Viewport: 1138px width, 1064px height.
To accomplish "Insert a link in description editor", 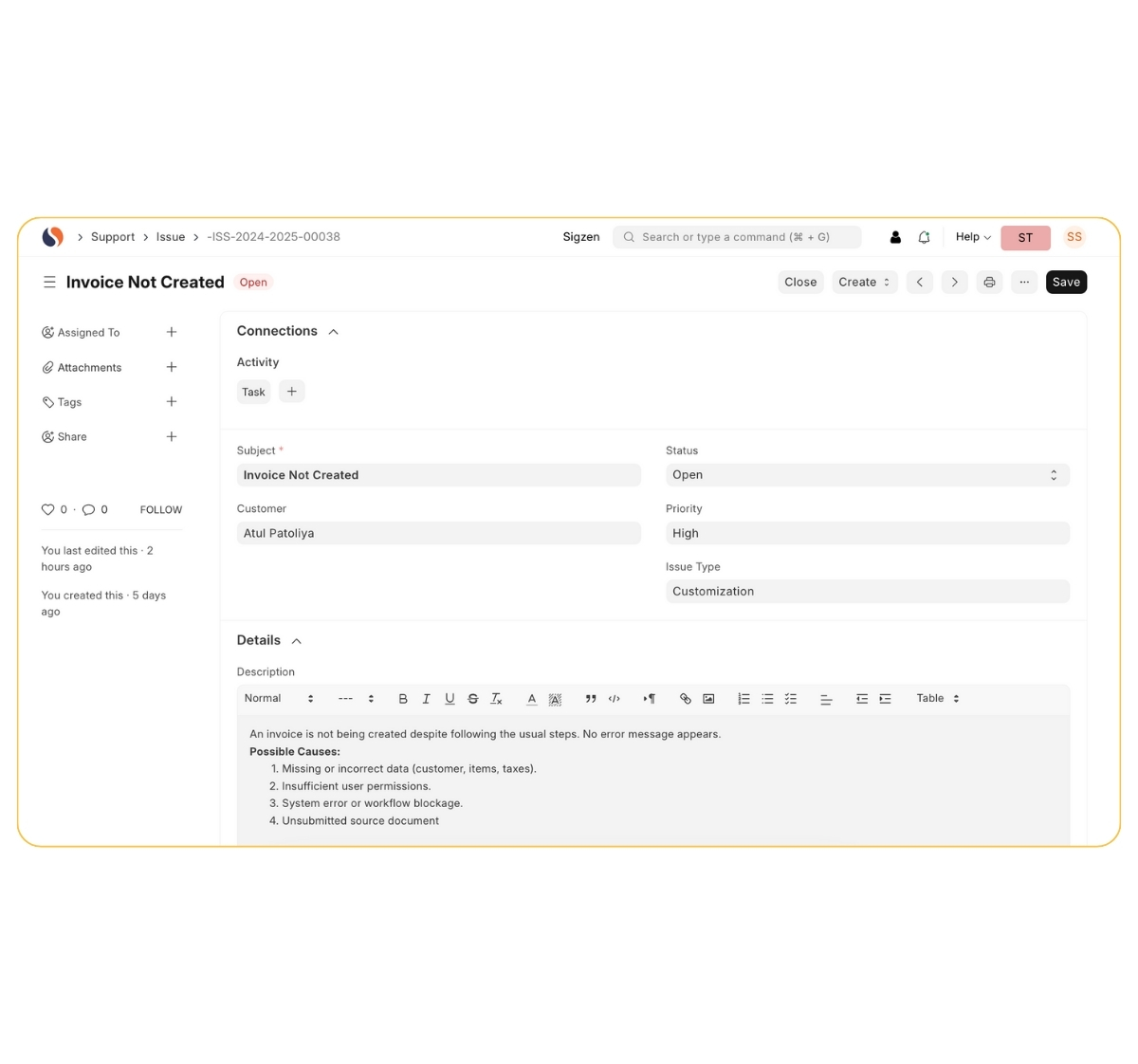I will [x=685, y=699].
